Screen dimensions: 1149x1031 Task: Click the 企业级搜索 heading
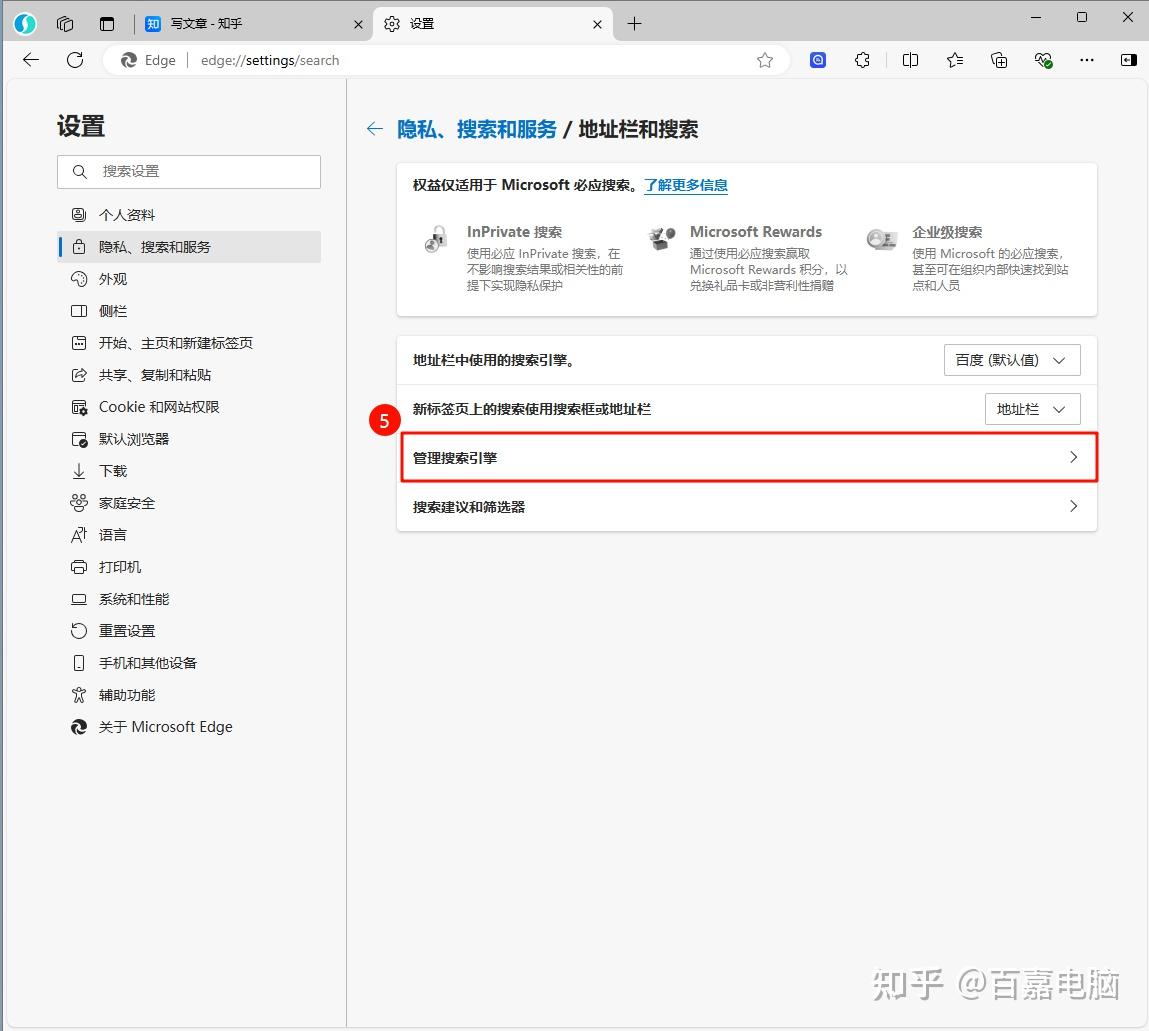(947, 232)
